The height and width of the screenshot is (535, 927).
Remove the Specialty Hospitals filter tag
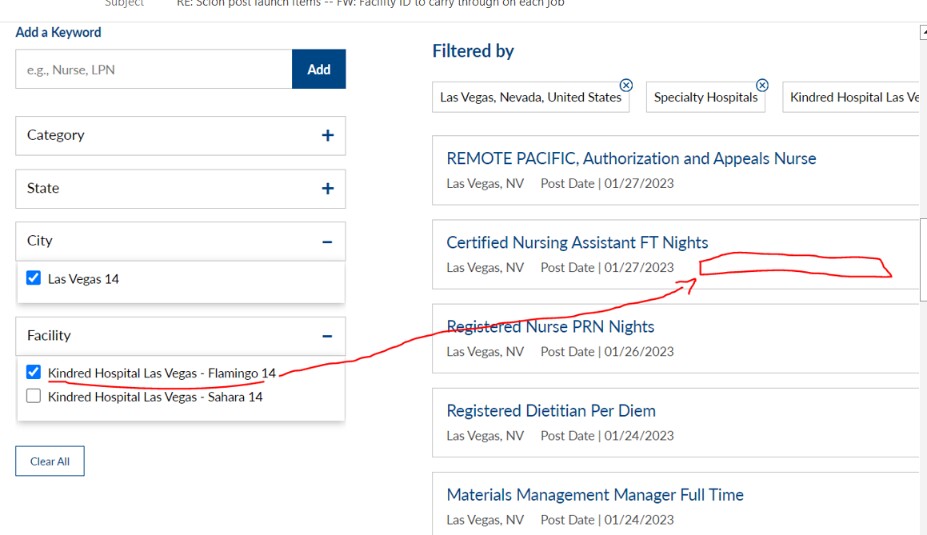[x=762, y=85]
